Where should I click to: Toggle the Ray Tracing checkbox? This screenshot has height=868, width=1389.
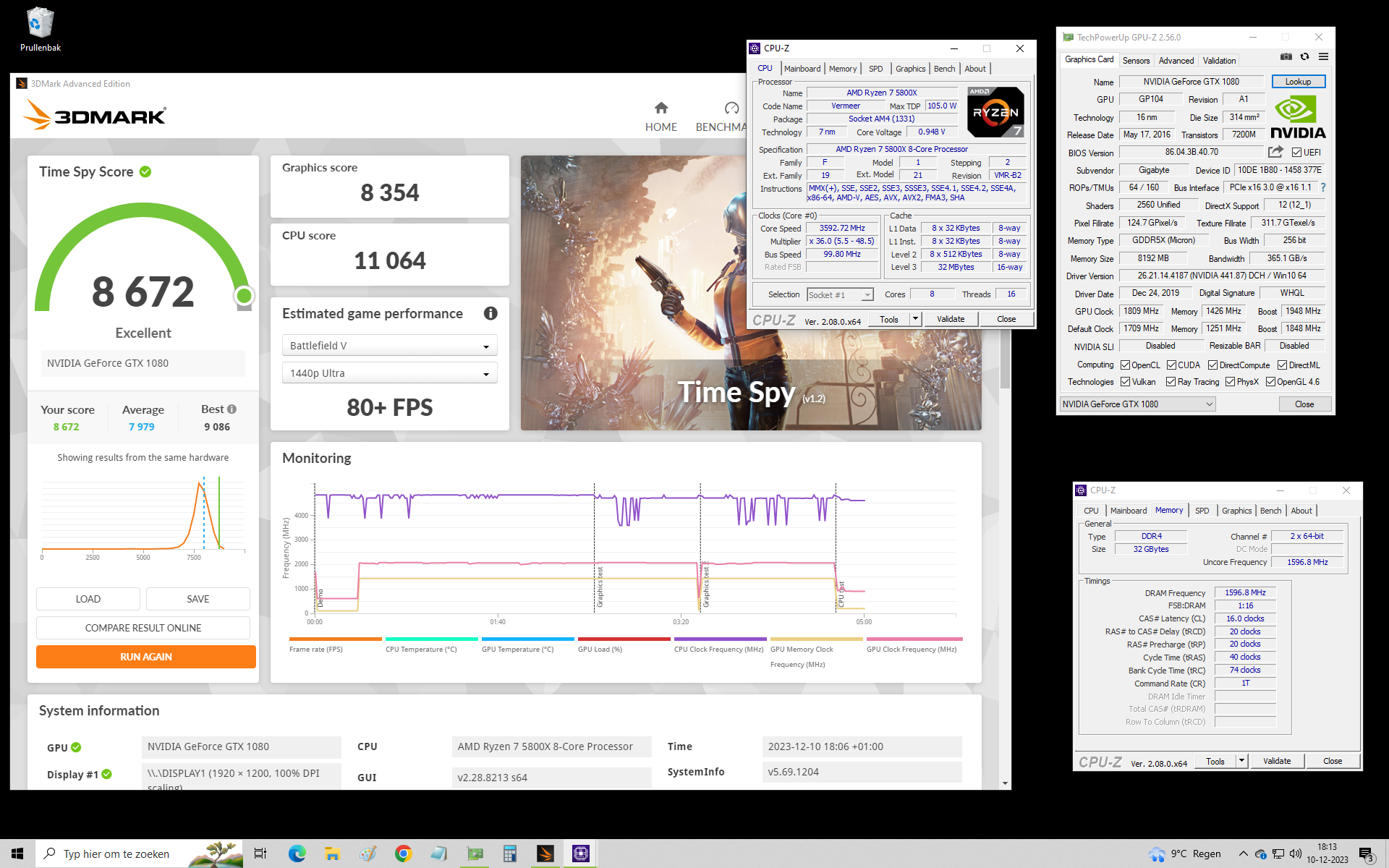click(x=1171, y=382)
